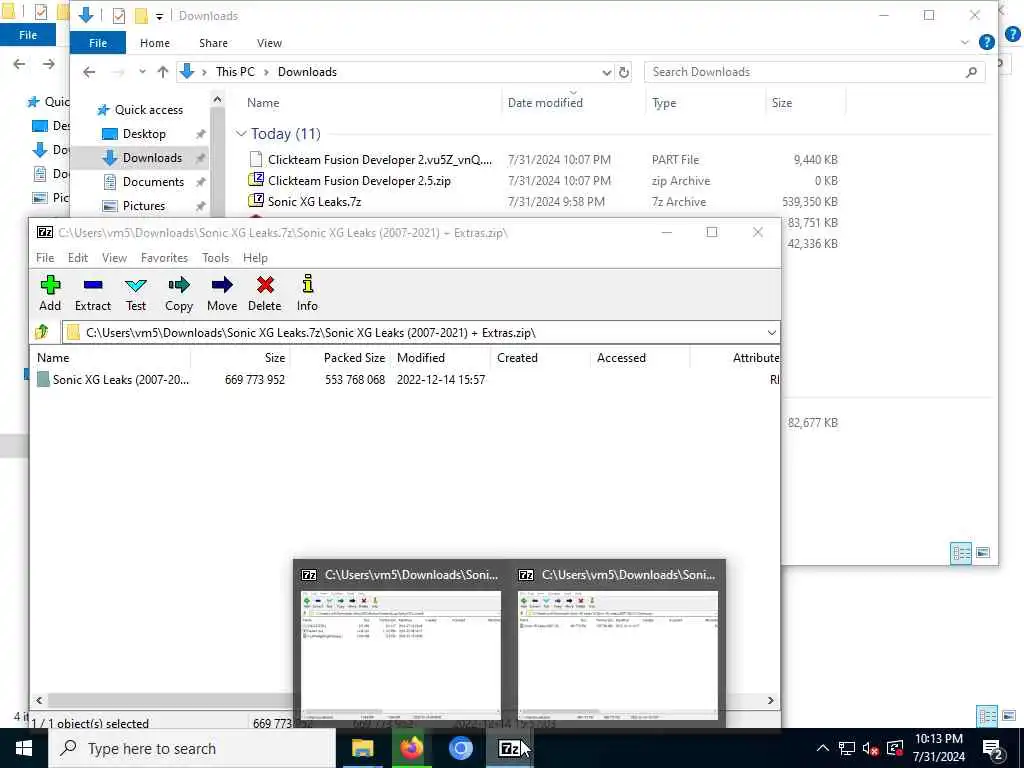The width and height of the screenshot is (1024, 768).
Task: Open Explorer Help question mark icon
Action: point(987,42)
